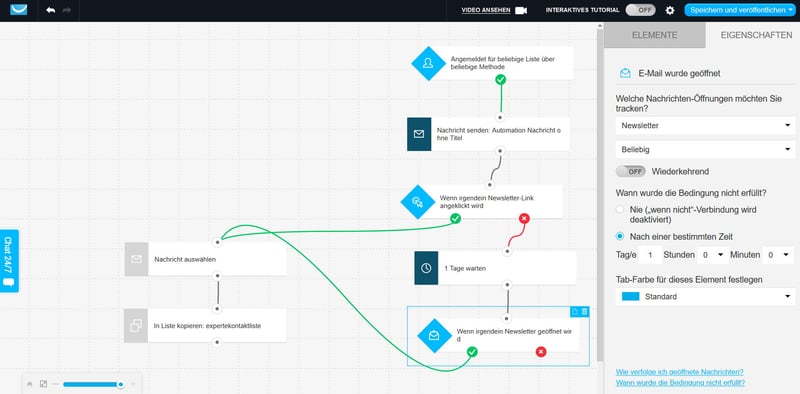The height and width of the screenshot is (394, 800).
Task: Toggle the Wiederkehrend switch
Action: point(631,171)
